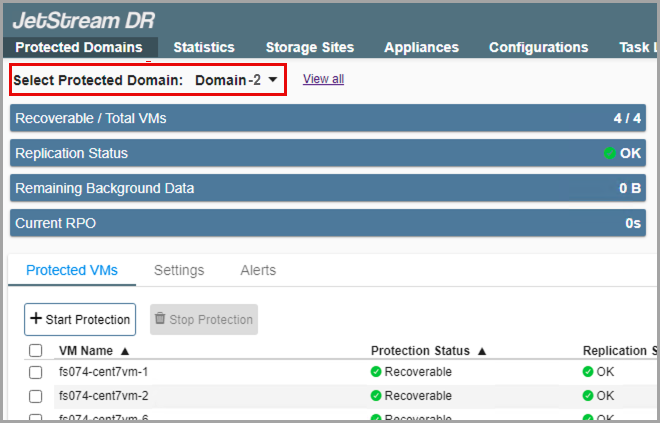The width and height of the screenshot is (660, 423).
Task: Click green Recoverable check icon for fs074-cent7vm-1
Action: 377,372
